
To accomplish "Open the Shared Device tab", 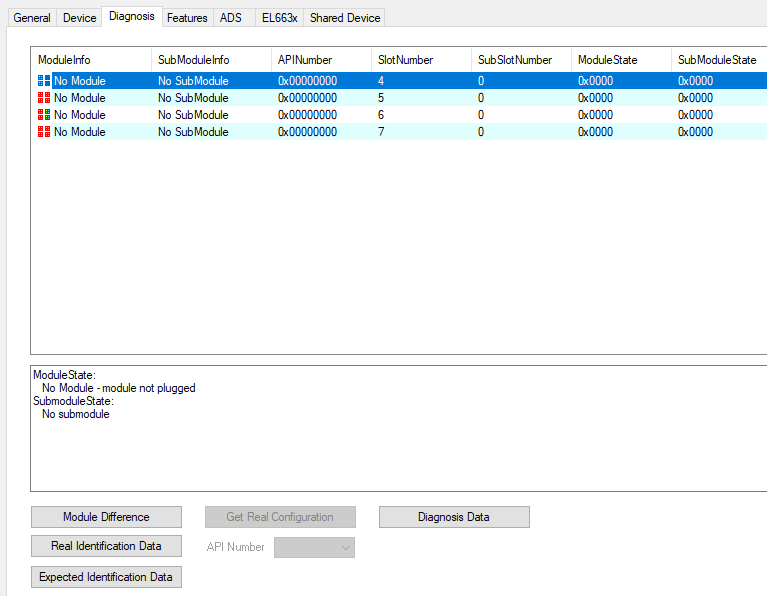I will click(x=345, y=18).
